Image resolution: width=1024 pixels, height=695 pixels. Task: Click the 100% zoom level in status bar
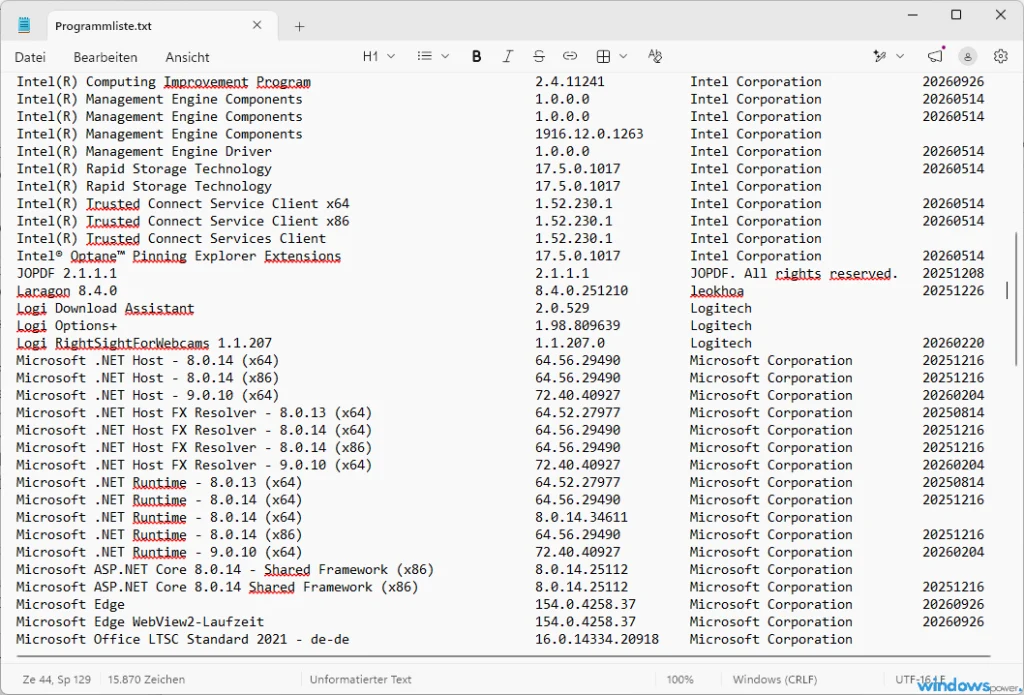[x=680, y=679]
